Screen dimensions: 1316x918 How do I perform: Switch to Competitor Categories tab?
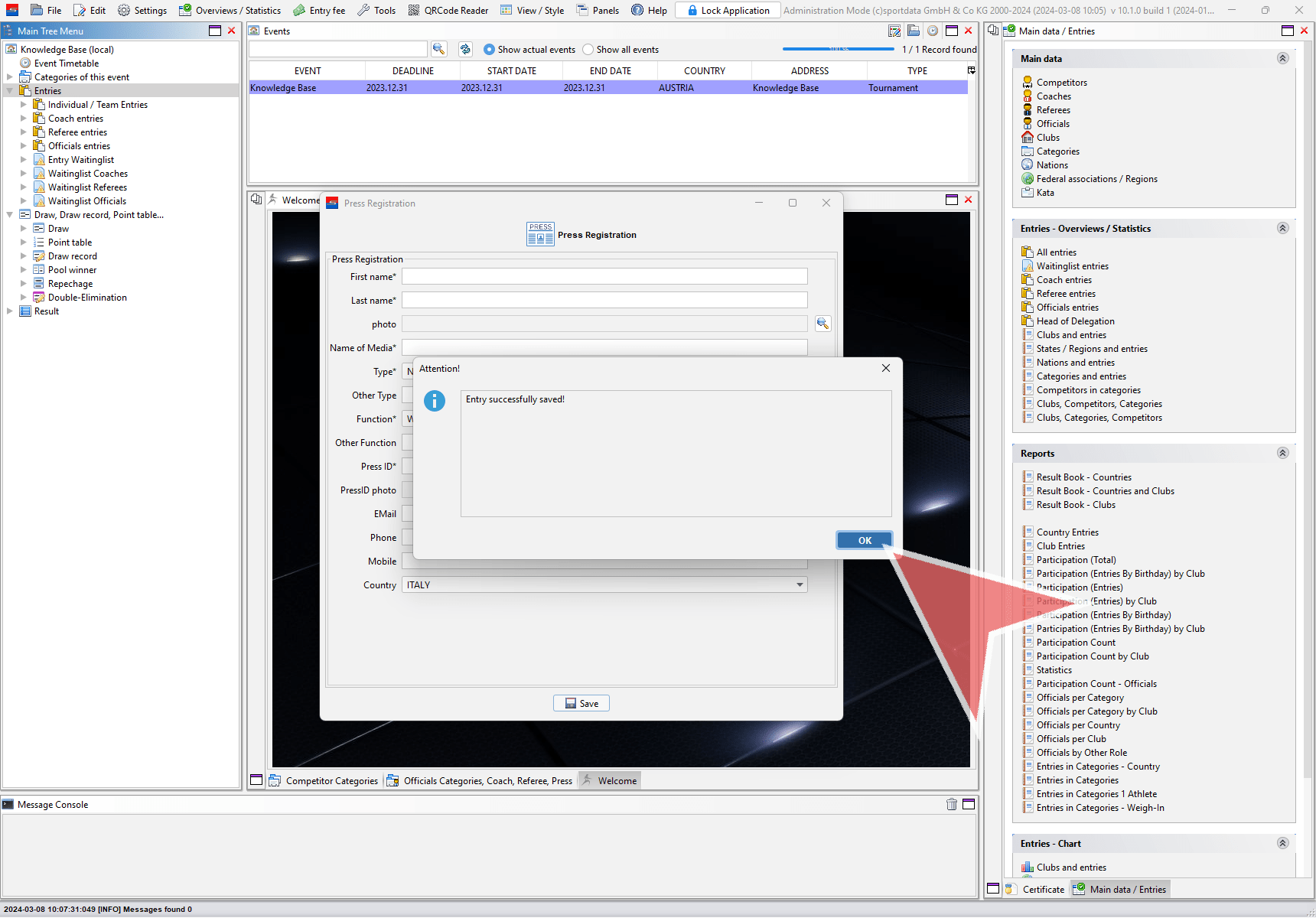click(x=324, y=781)
